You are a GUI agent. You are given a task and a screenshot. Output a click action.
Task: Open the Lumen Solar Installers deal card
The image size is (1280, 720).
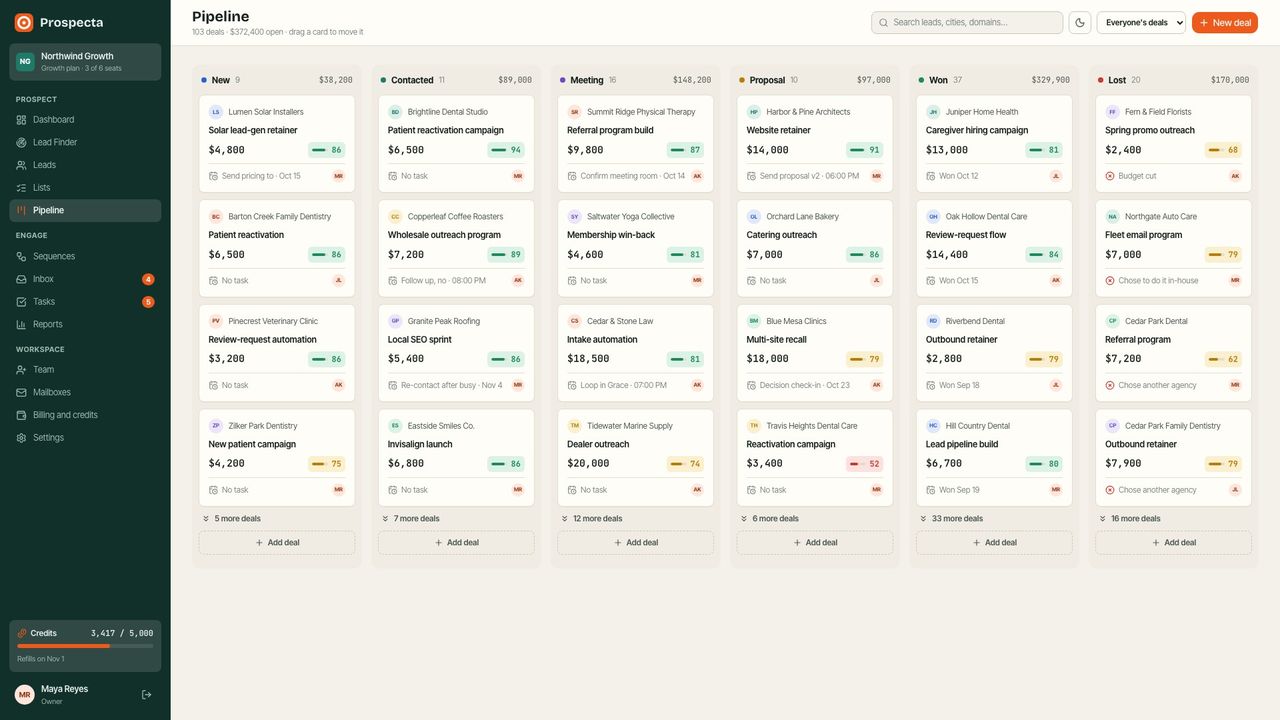277,143
